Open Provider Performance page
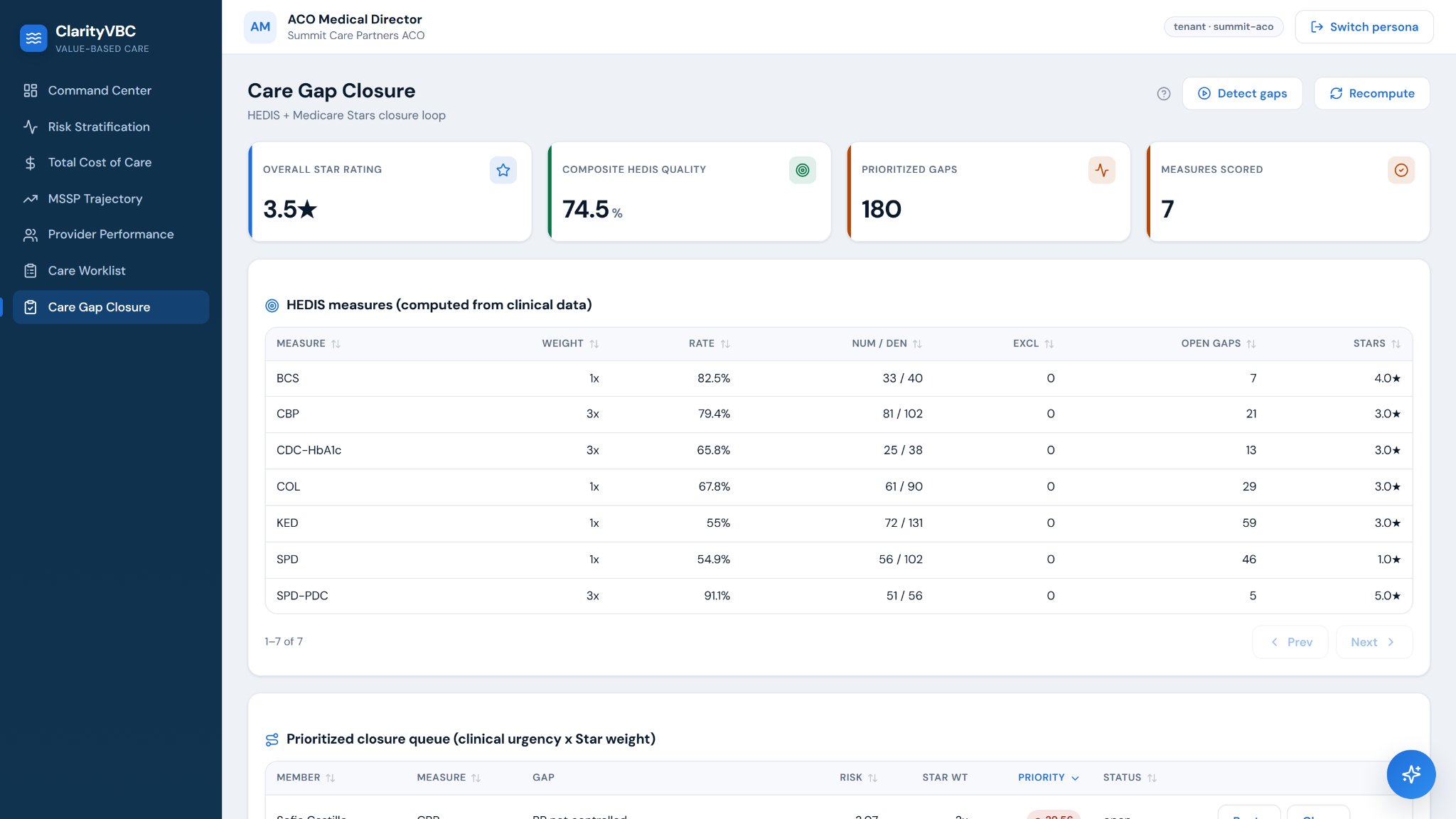 (111, 235)
